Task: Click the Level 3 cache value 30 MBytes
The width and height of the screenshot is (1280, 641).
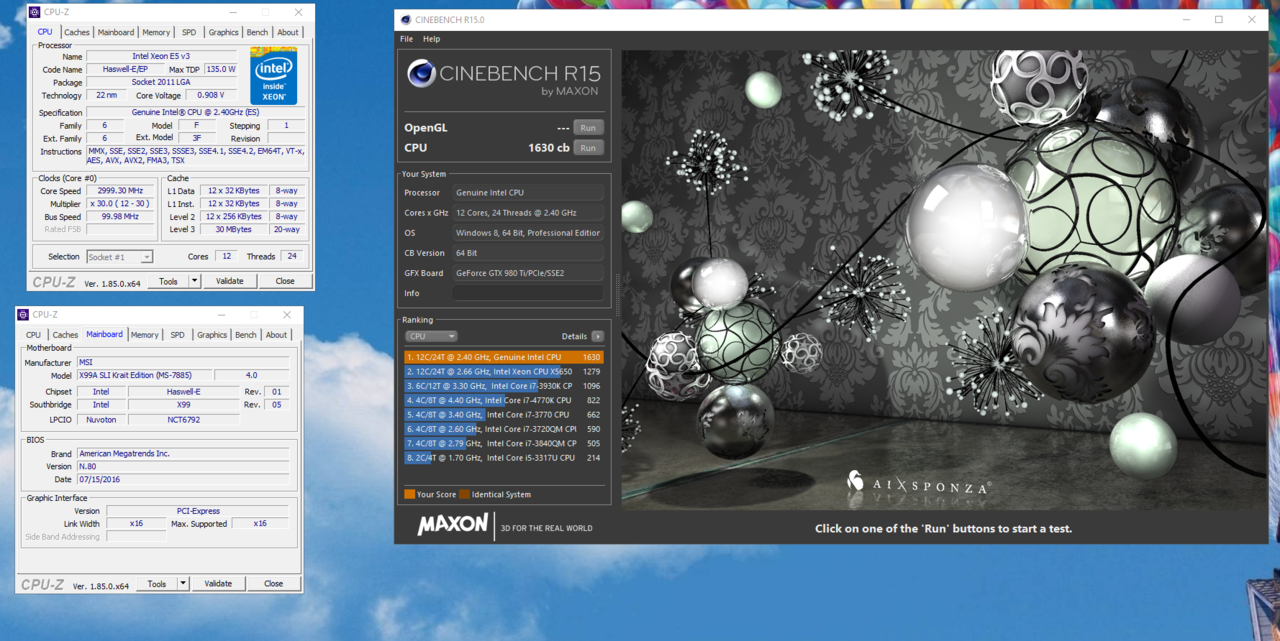Action: click(x=233, y=229)
